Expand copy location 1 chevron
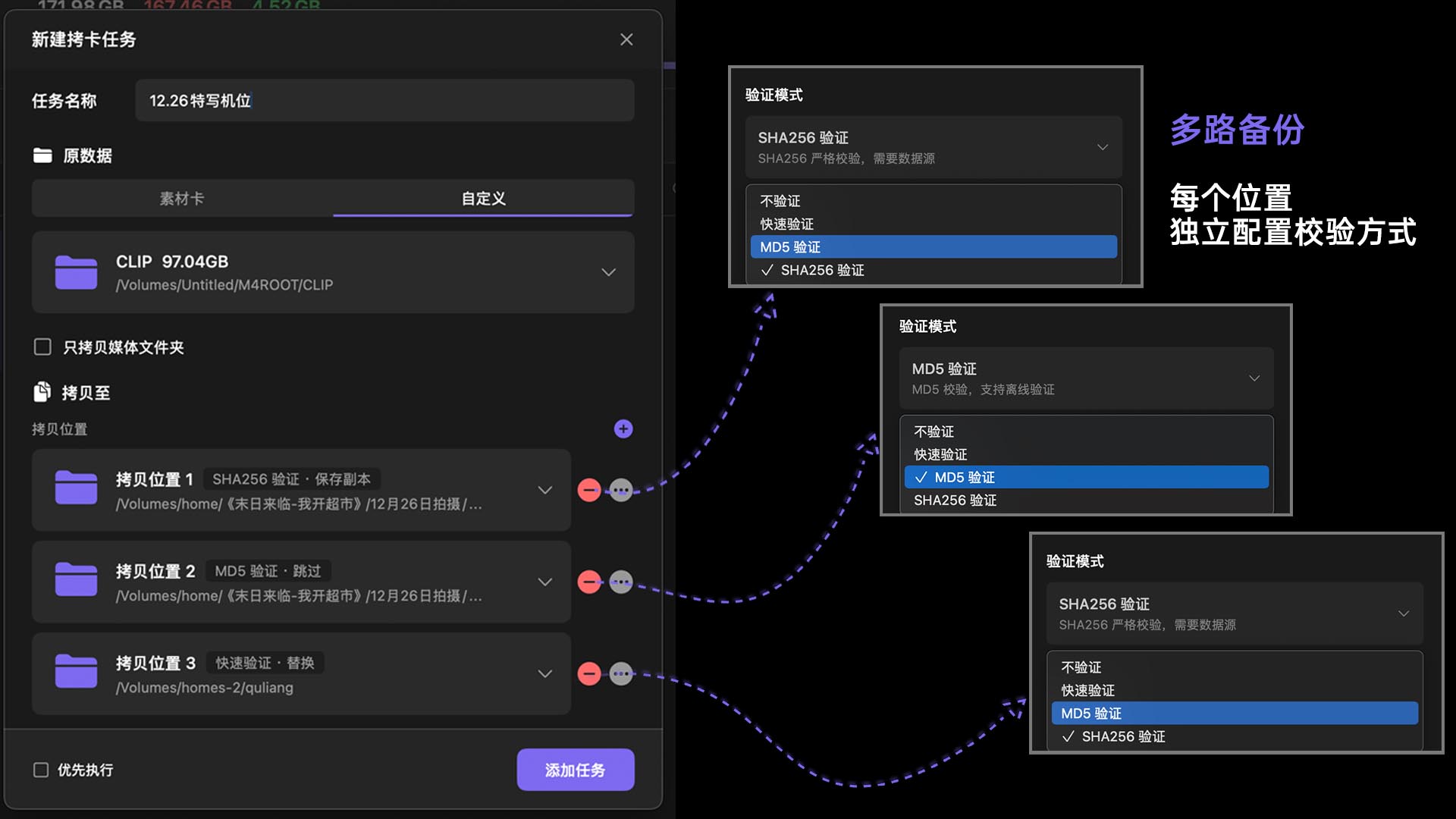1456x819 pixels. pos(544,491)
